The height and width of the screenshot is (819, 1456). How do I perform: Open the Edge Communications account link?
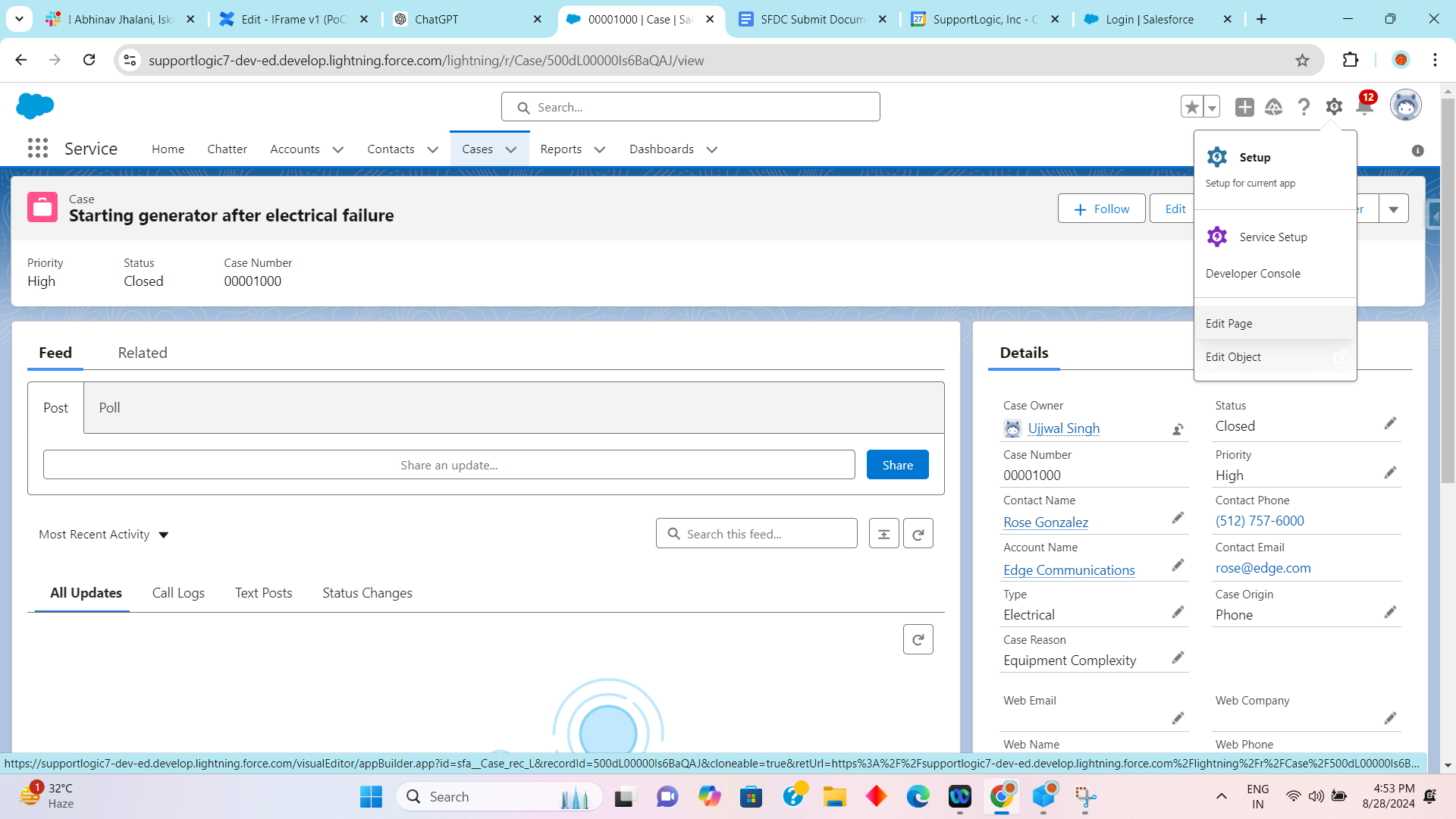point(1068,570)
